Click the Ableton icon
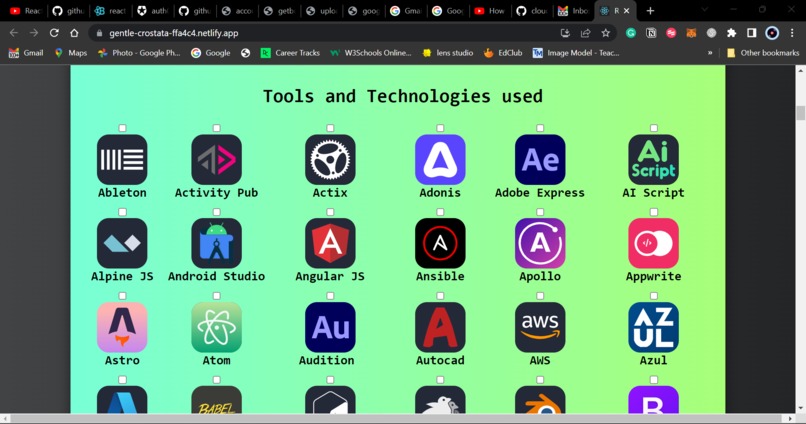Image resolution: width=806 pixels, height=424 pixels. coord(122,160)
